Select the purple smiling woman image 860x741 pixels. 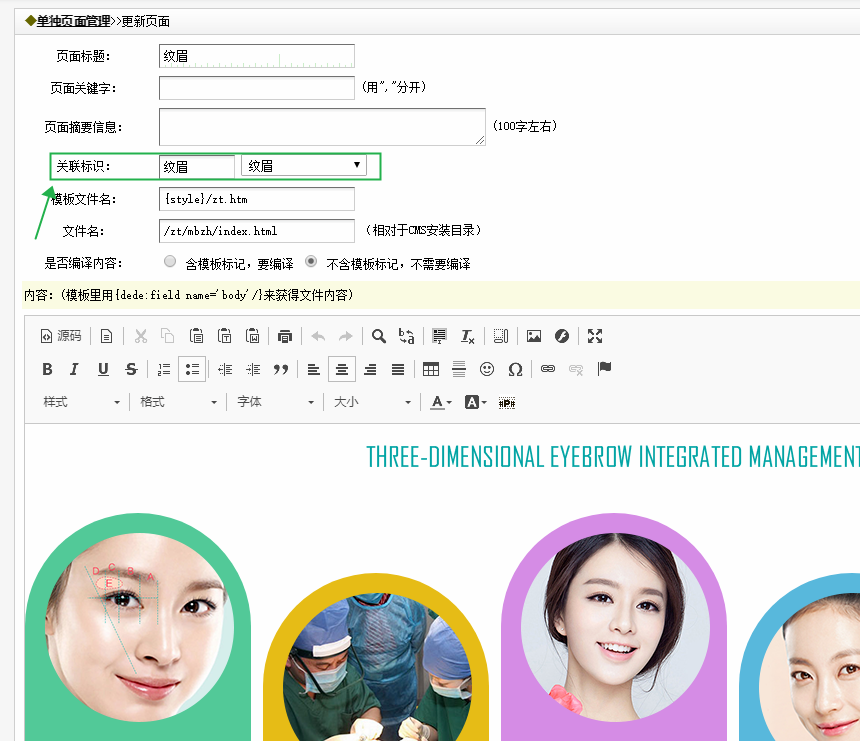(614, 627)
